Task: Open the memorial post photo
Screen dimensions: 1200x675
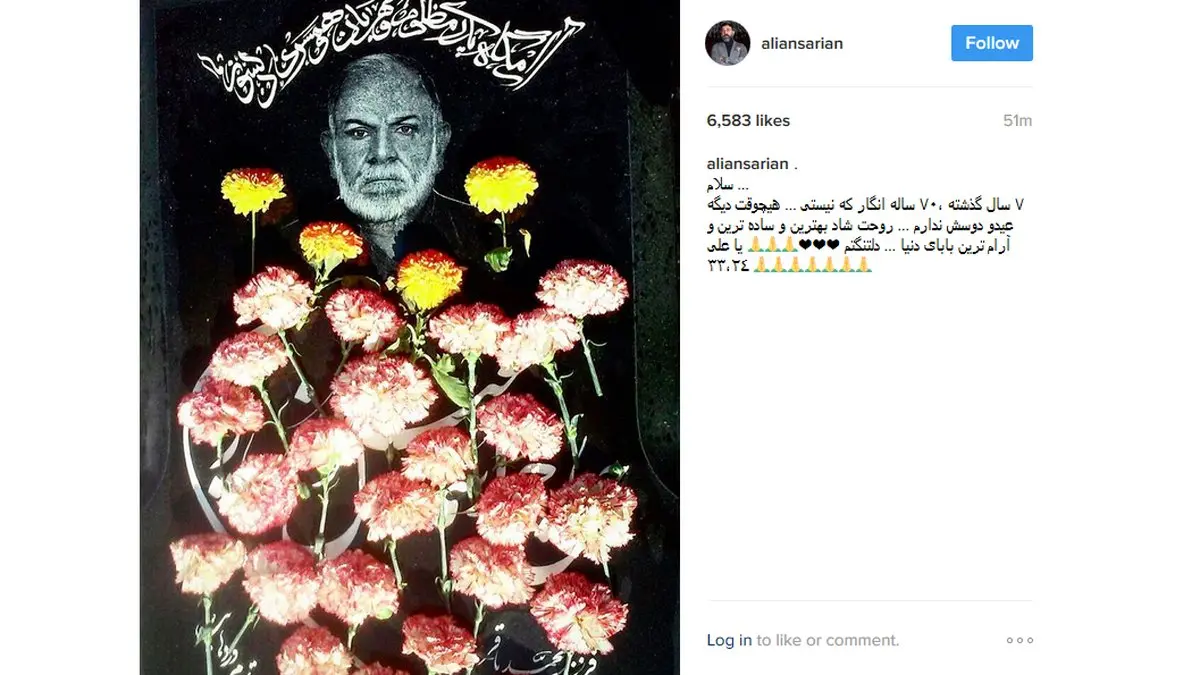Action: click(410, 338)
